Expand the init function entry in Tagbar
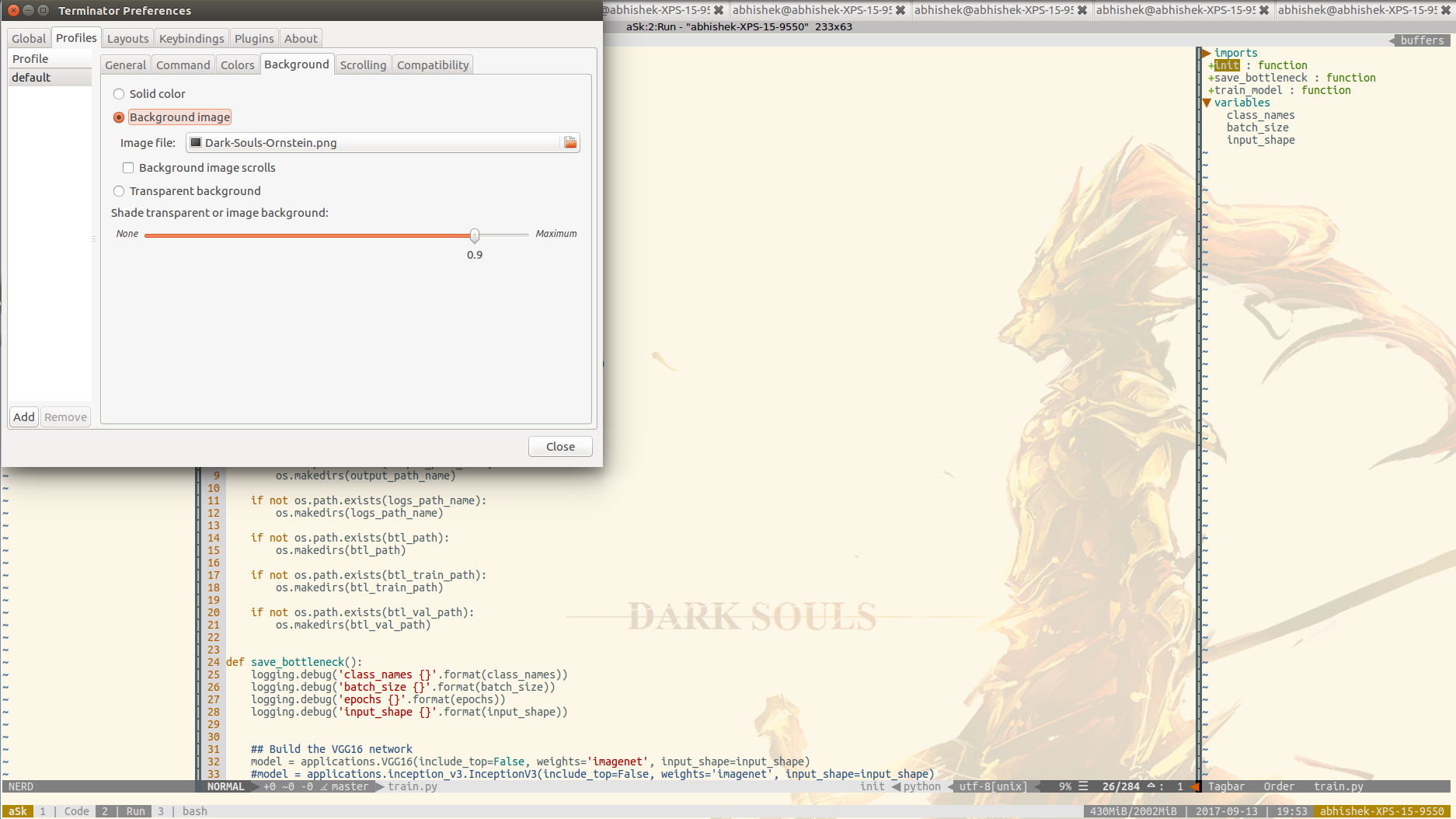Screen dimensions: 1456x819 pyautogui.click(x=1211, y=65)
